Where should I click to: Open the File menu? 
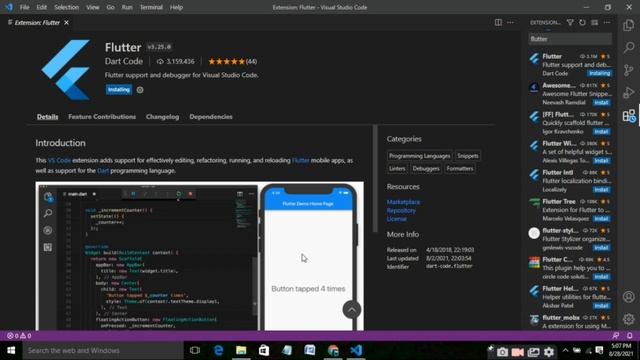[24, 7]
